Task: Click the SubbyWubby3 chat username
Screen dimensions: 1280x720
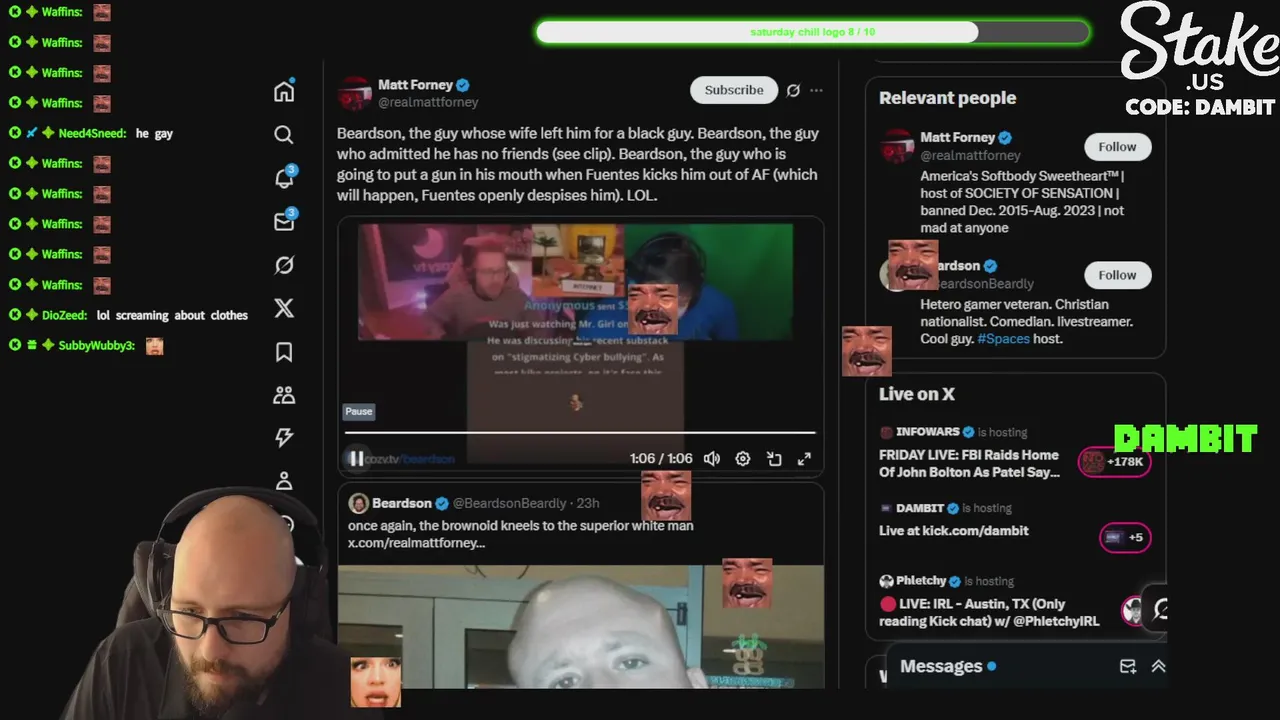Action: coord(96,346)
